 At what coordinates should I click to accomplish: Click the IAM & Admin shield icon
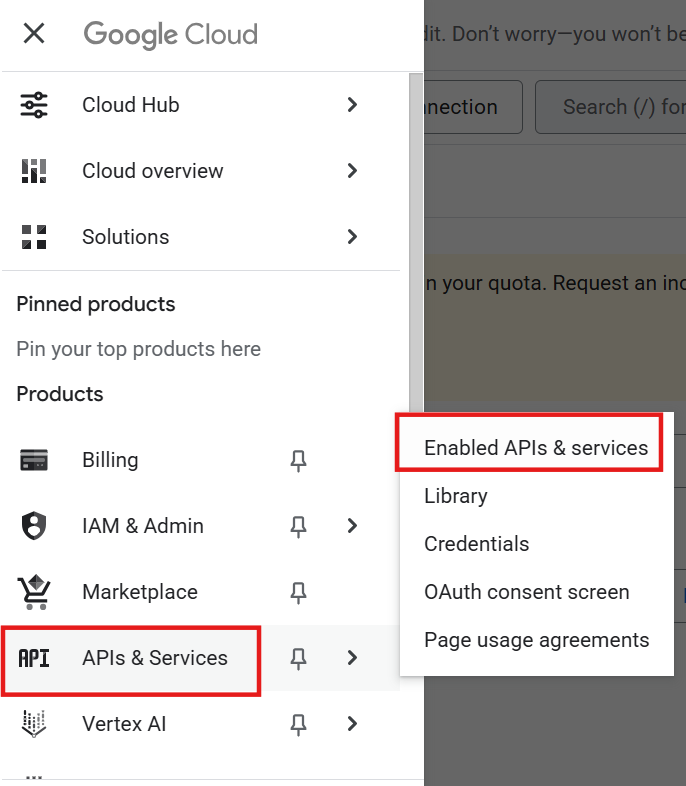(x=34, y=526)
